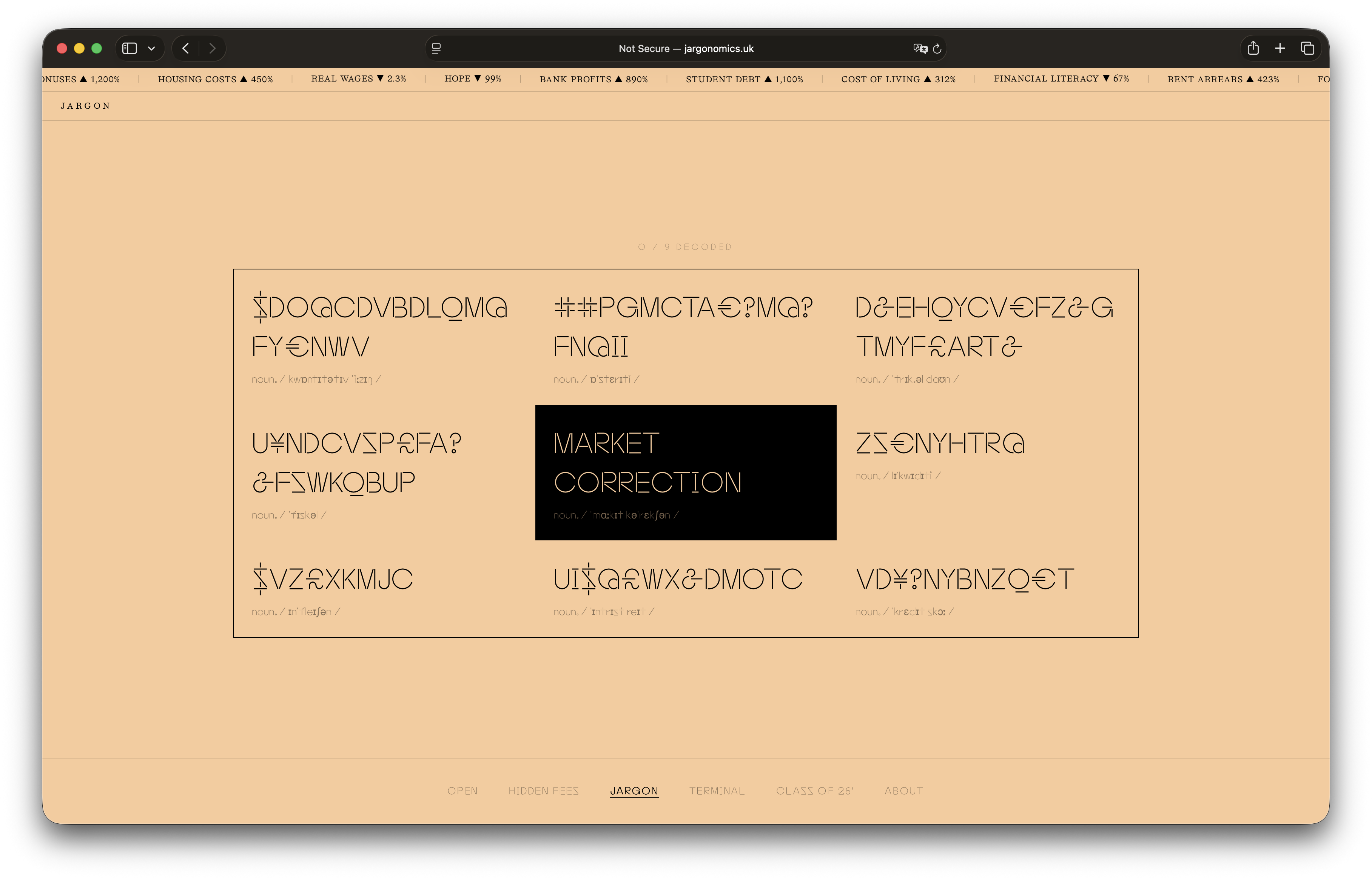The width and height of the screenshot is (1372, 880).
Task: Decode the fiscal scrambled card
Action: coord(384,472)
